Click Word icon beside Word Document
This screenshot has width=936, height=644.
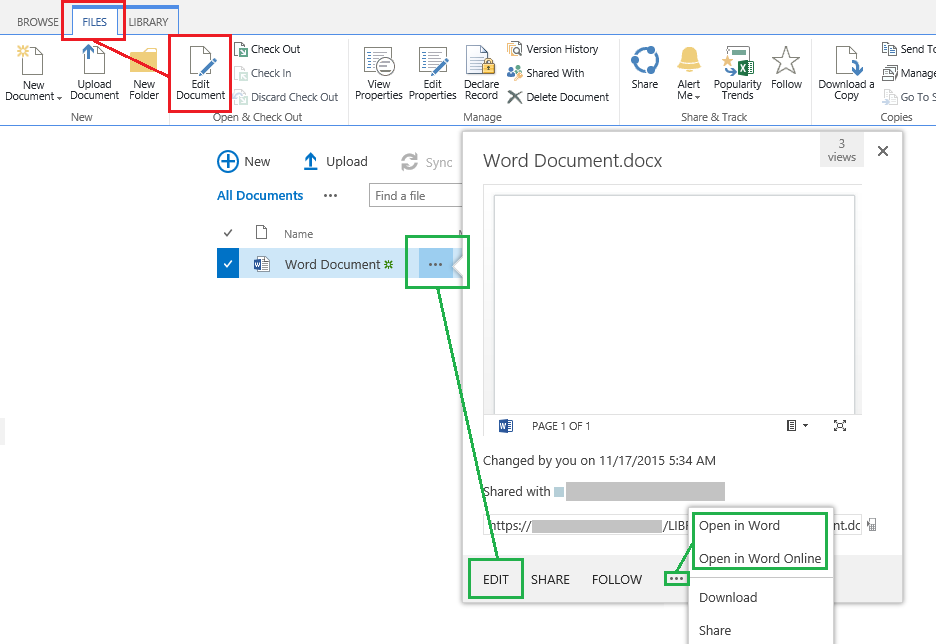click(261, 264)
